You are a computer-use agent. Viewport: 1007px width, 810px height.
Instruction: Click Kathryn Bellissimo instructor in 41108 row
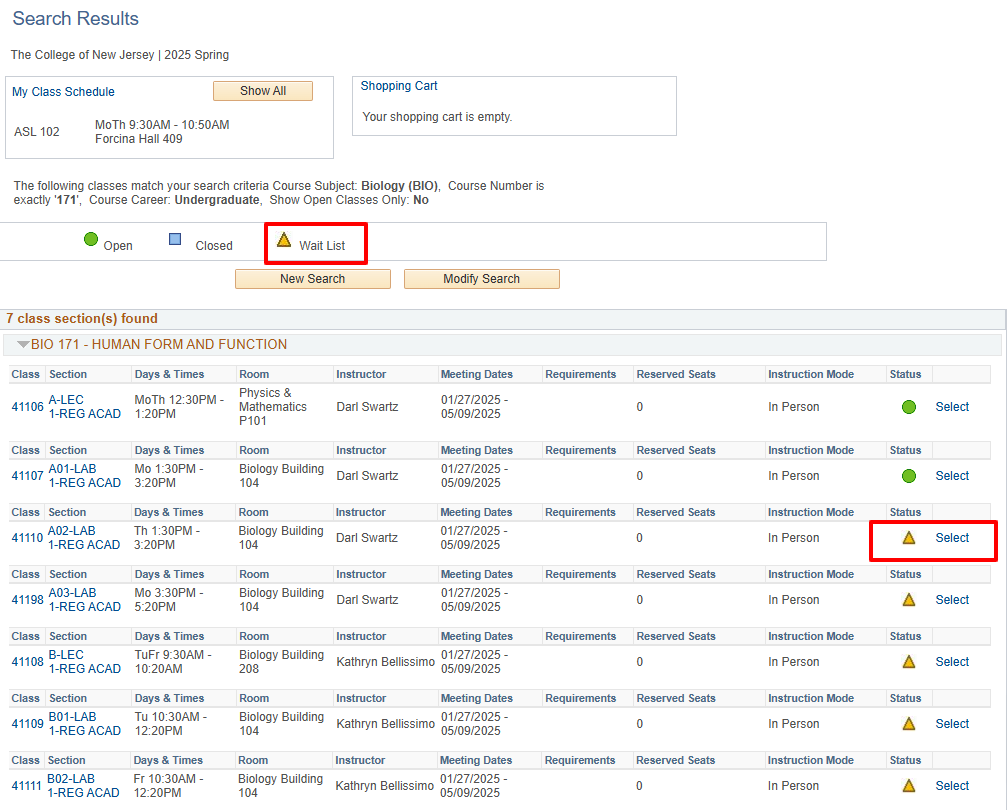(385, 662)
